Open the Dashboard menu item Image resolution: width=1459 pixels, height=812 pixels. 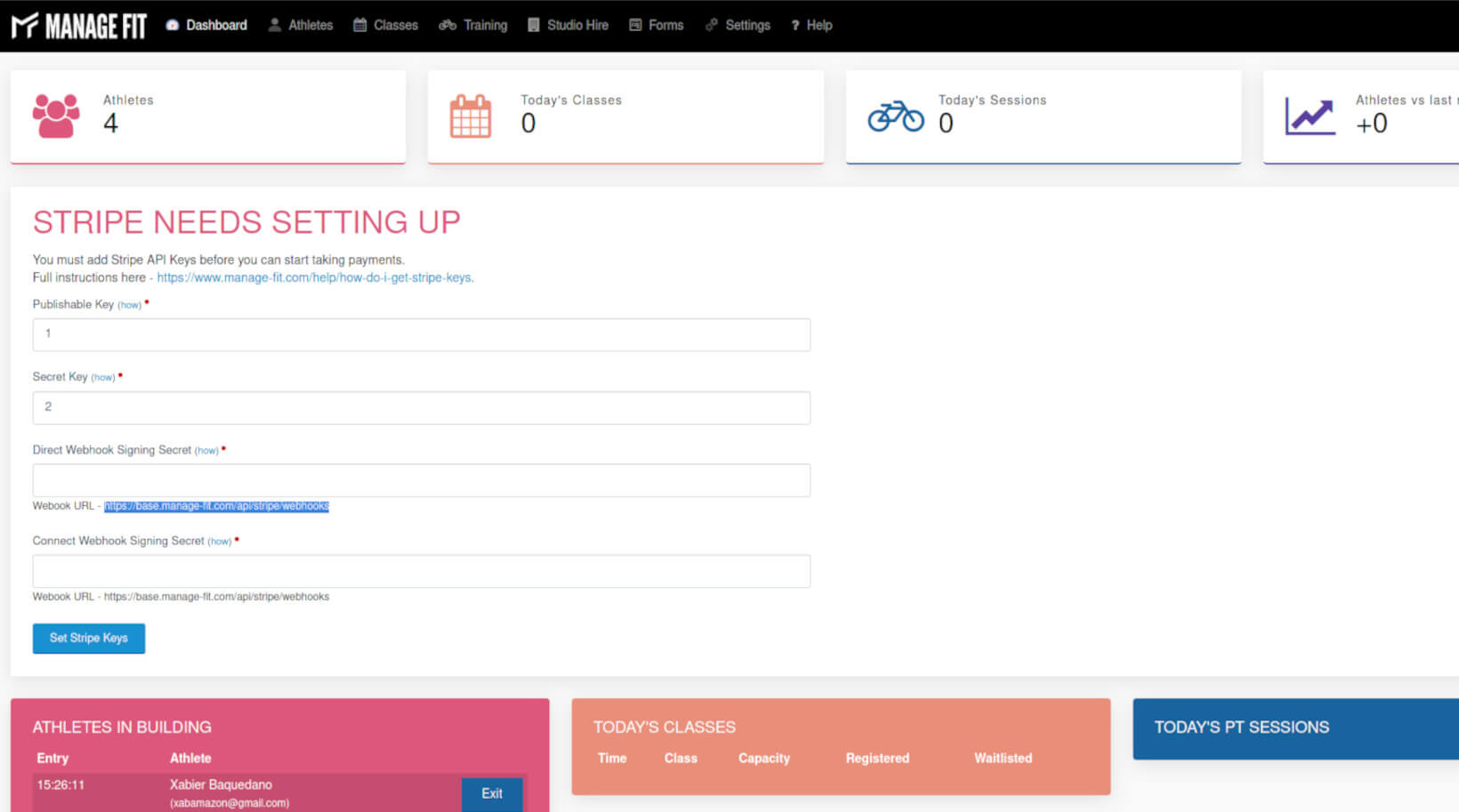pos(206,25)
